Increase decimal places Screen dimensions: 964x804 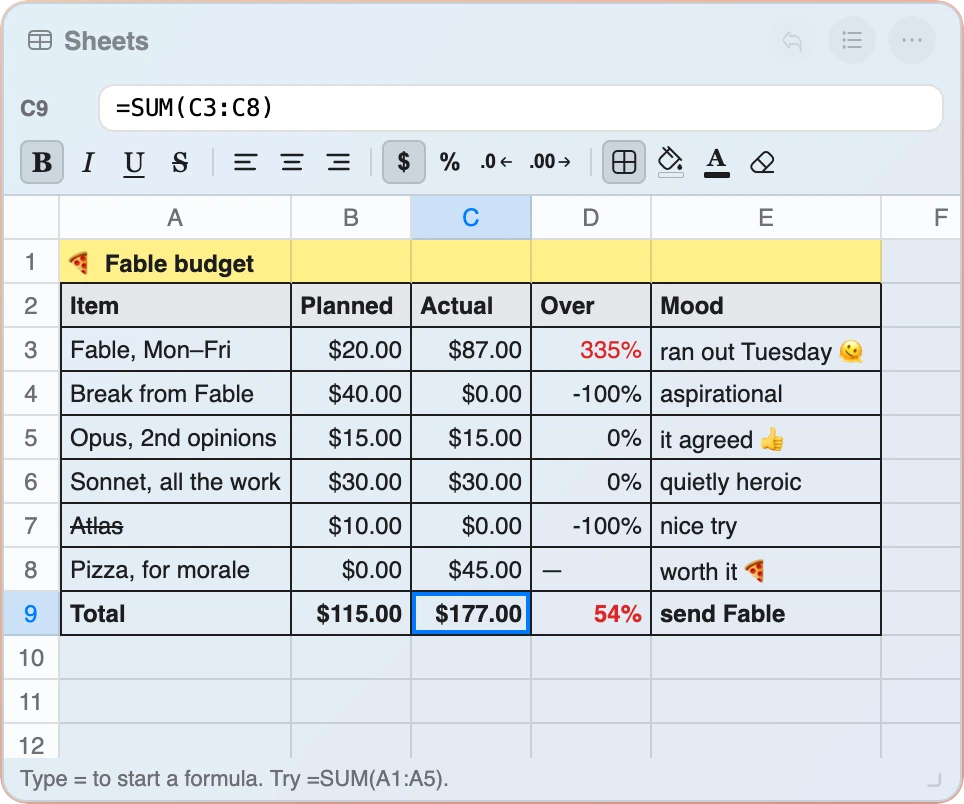click(x=550, y=162)
